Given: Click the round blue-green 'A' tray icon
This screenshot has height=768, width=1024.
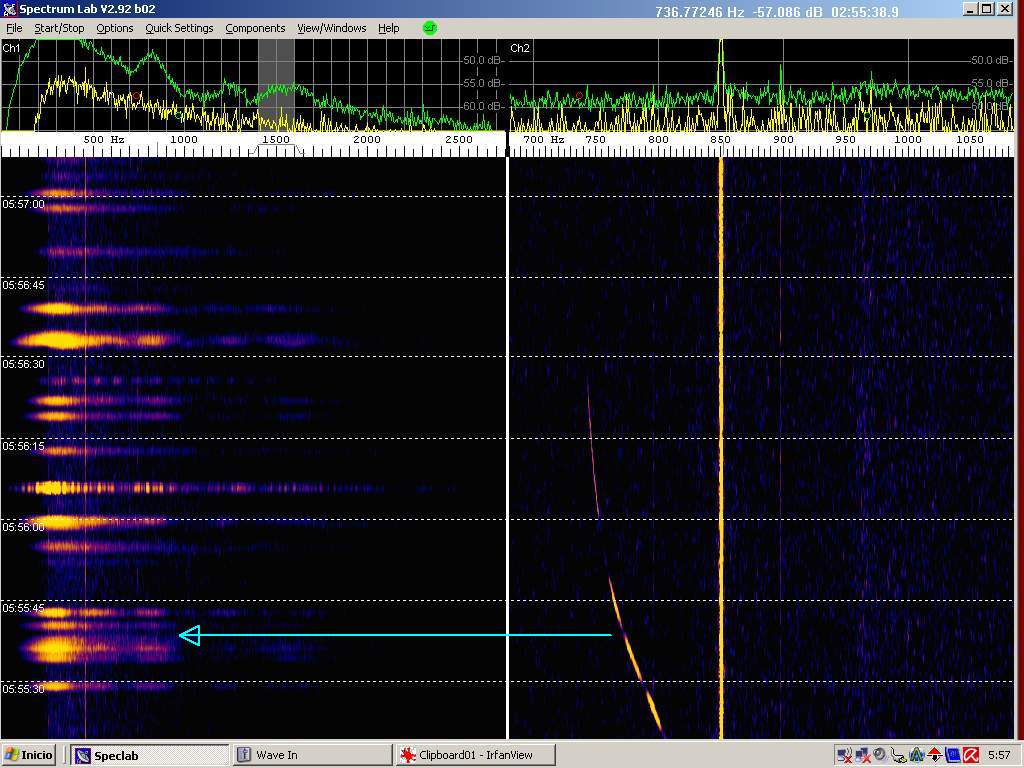Looking at the screenshot, I should tap(916, 755).
